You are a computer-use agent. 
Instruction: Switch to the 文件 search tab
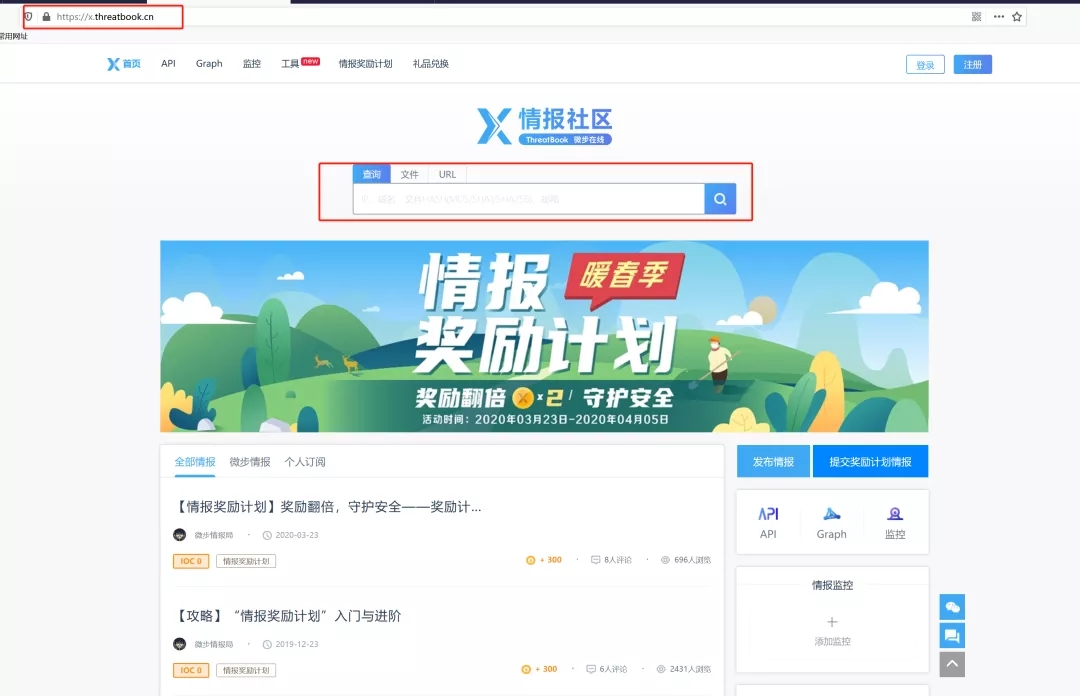tap(409, 174)
